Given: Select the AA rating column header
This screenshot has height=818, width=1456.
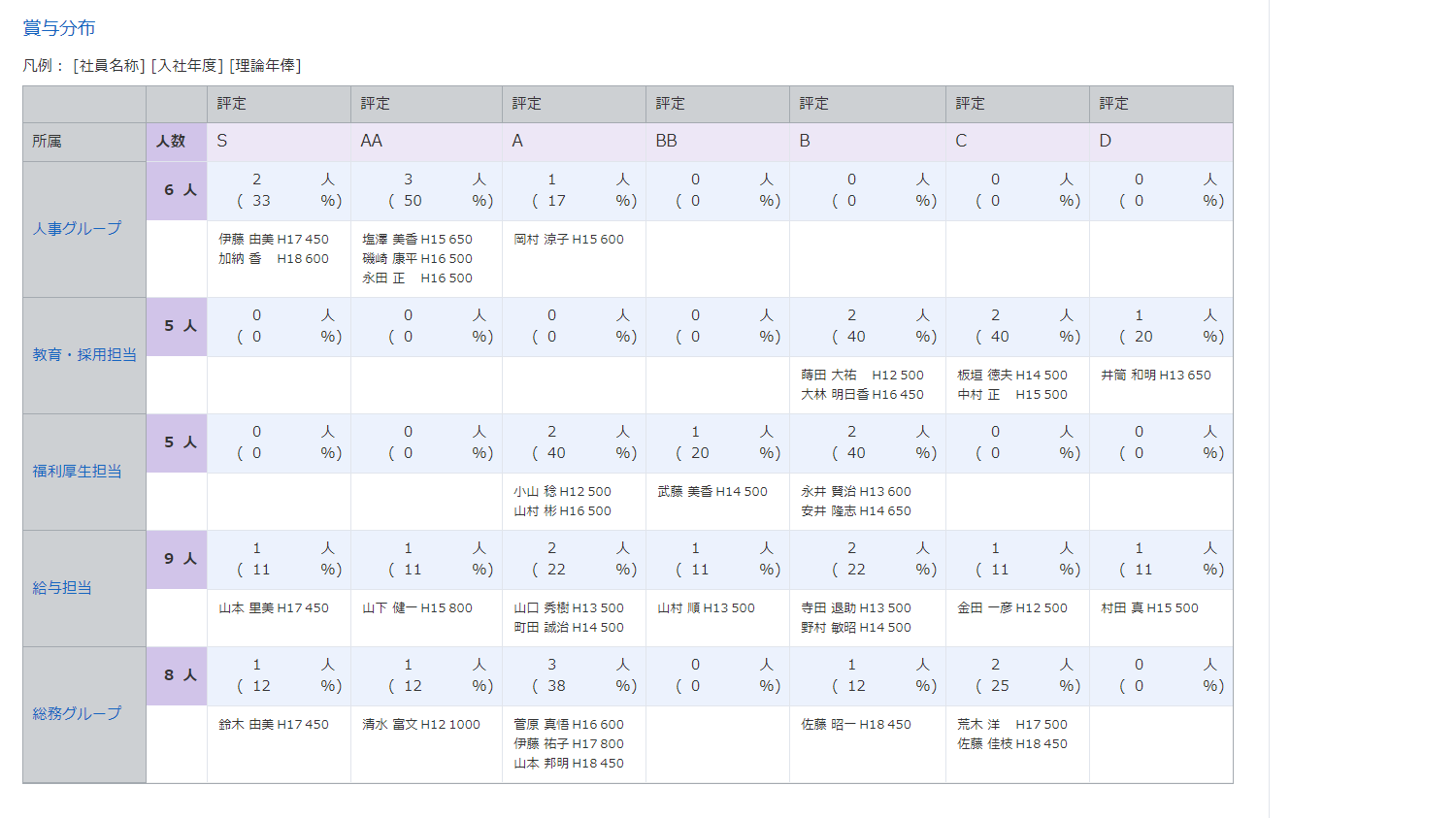Looking at the screenshot, I should [x=371, y=142].
